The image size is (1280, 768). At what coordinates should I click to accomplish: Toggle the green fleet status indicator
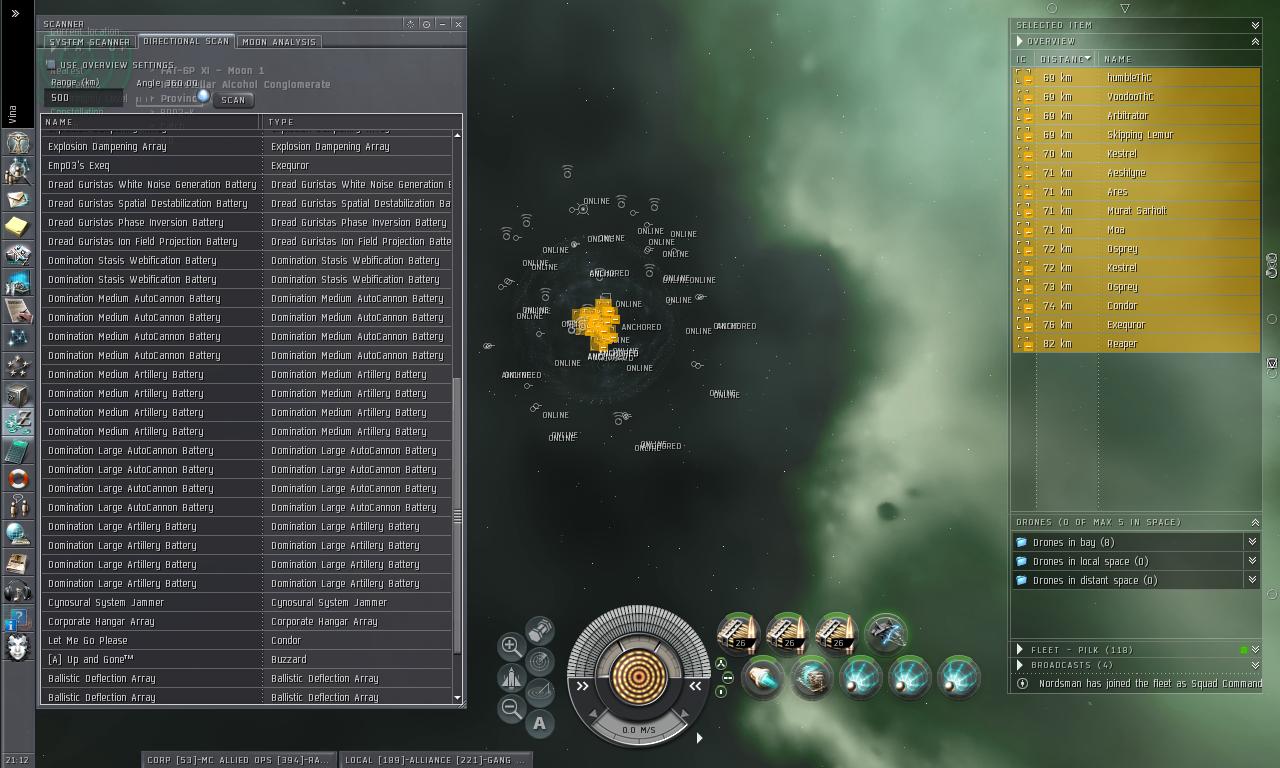click(x=1243, y=650)
